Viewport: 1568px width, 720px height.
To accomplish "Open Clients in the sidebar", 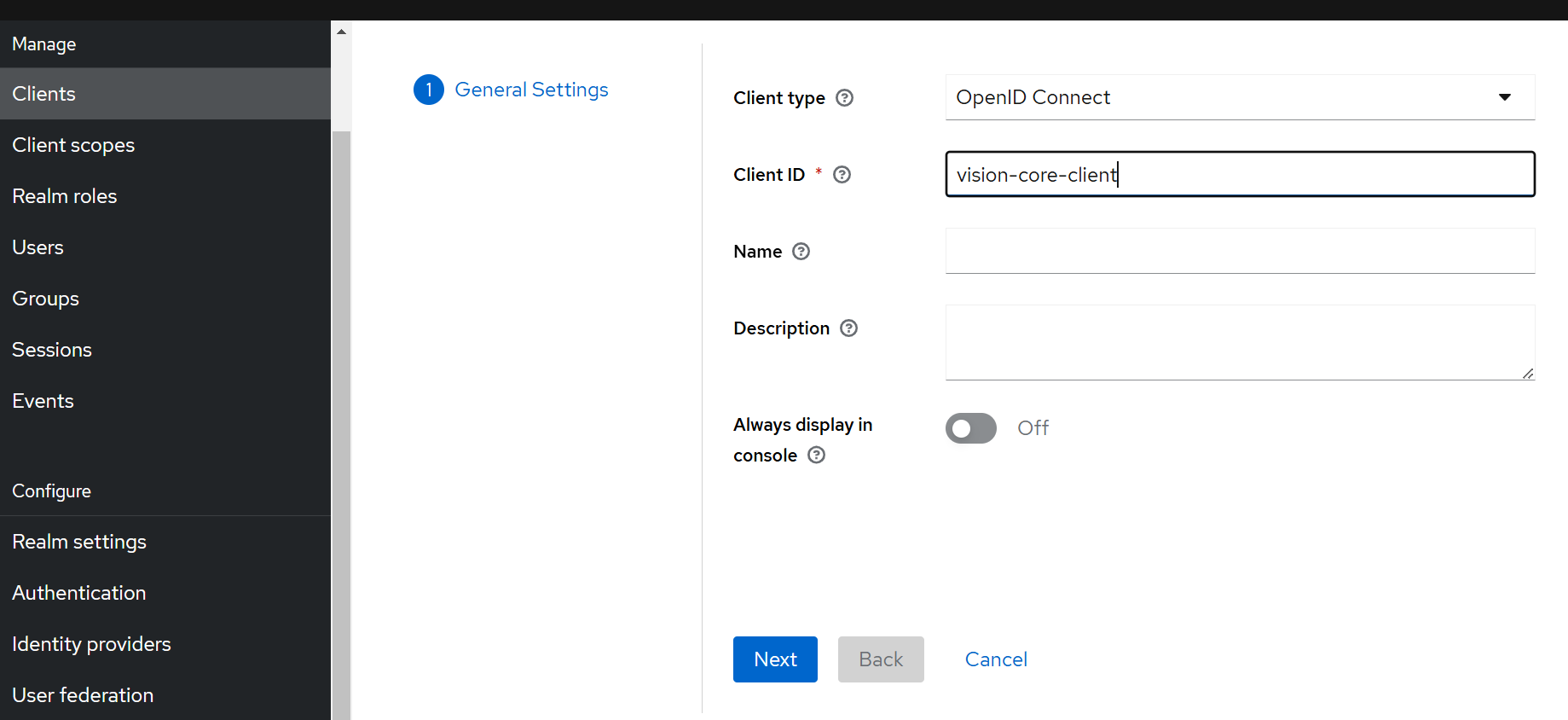I will click(x=44, y=94).
